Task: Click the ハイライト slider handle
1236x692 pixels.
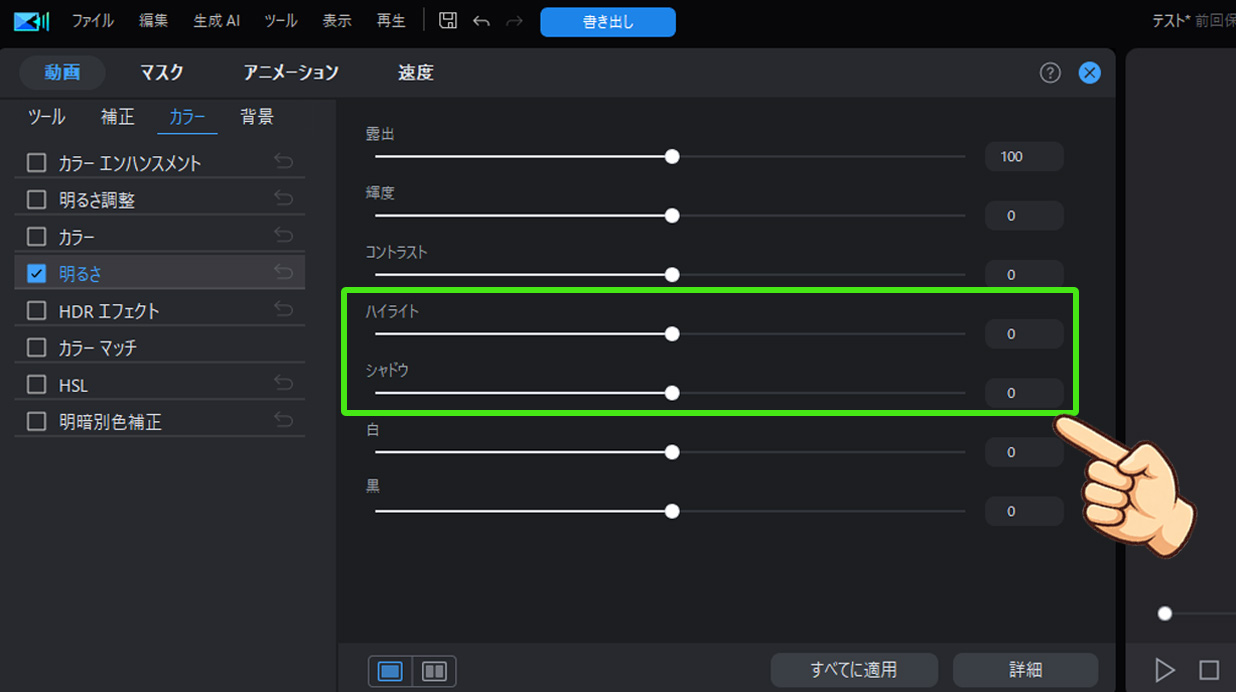Action: coord(672,334)
